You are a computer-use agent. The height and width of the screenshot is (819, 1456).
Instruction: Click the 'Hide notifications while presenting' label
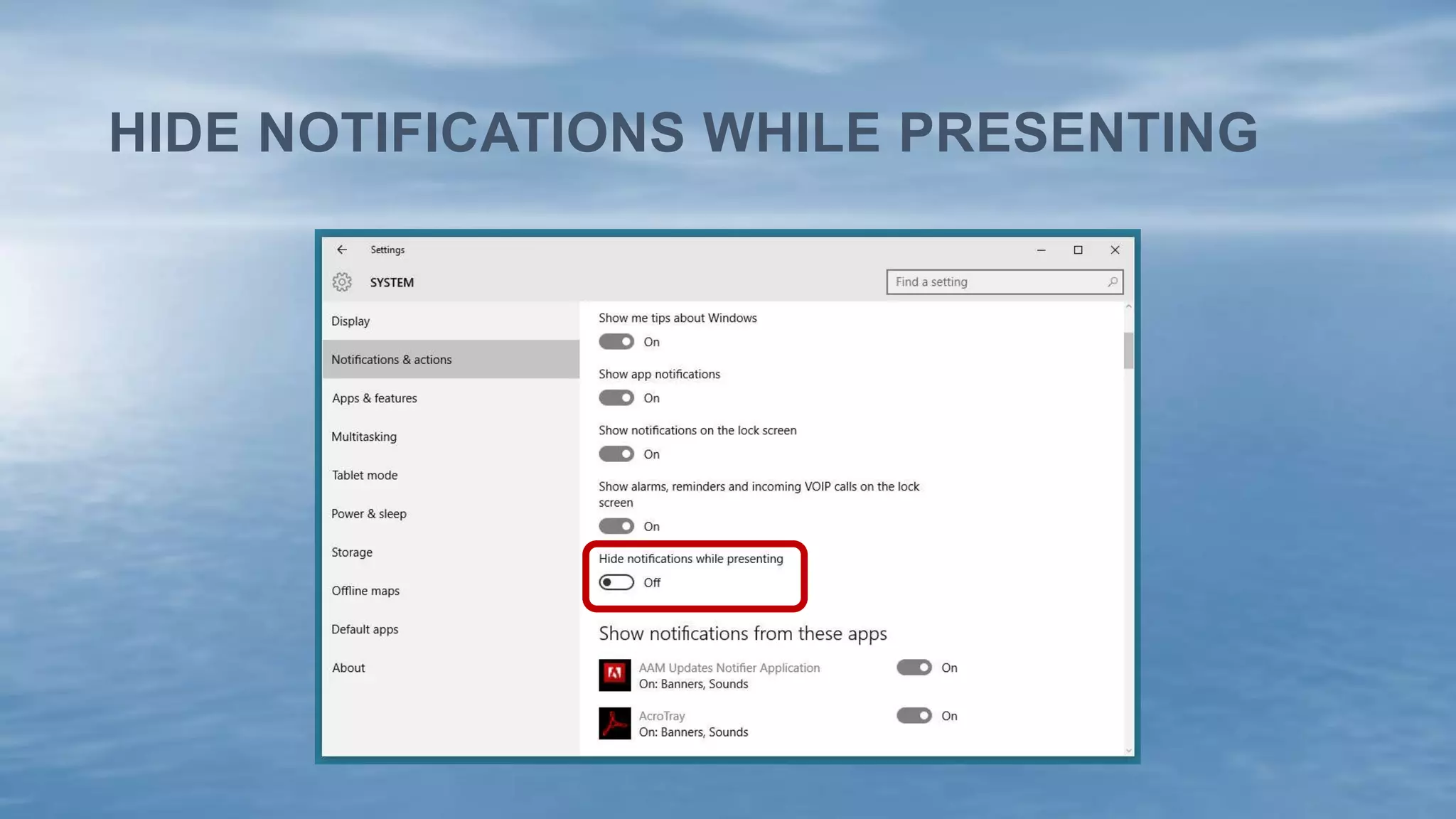click(x=691, y=559)
